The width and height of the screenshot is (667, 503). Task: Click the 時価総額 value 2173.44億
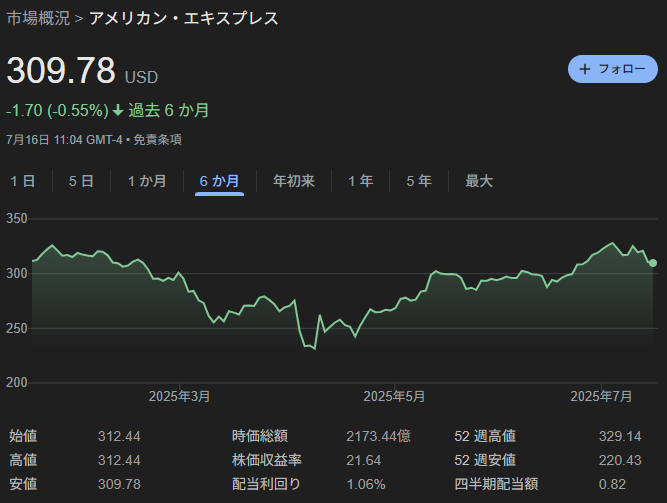[x=378, y=436]
